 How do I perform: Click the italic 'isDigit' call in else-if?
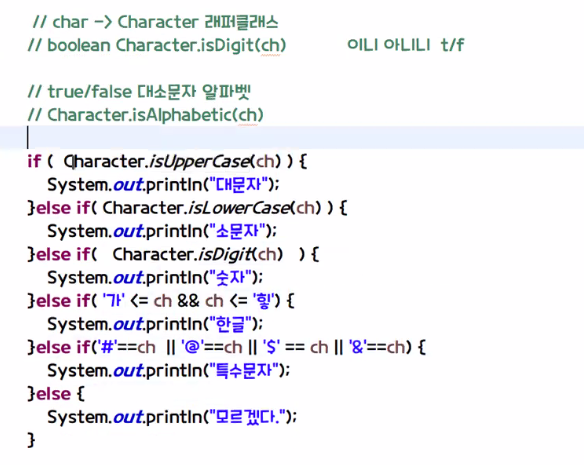point(225,254)
